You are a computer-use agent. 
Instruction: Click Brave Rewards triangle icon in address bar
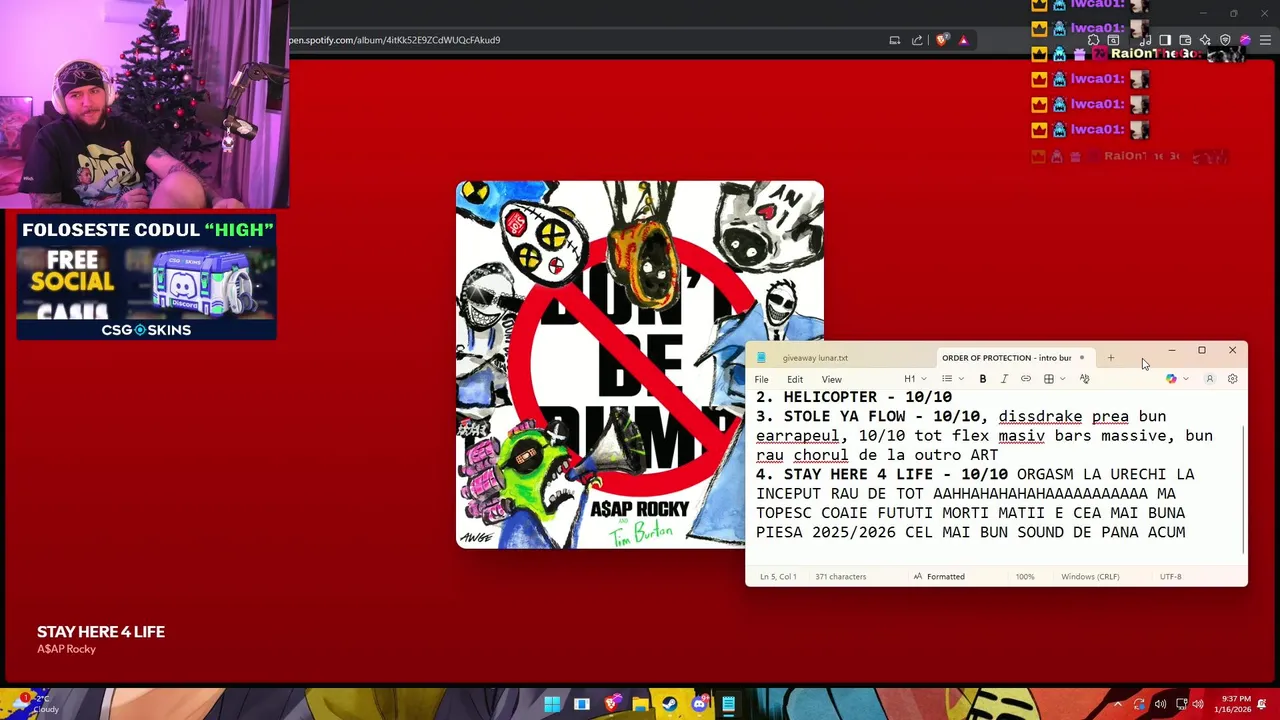(963, 40)
